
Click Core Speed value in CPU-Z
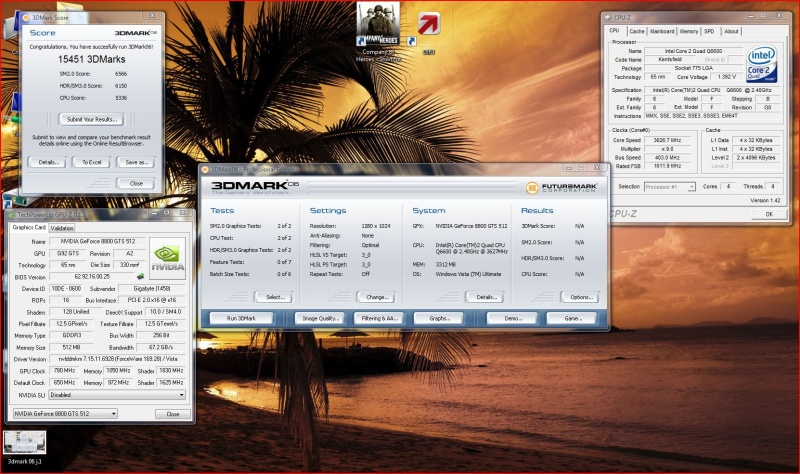(x=667, y=140)
